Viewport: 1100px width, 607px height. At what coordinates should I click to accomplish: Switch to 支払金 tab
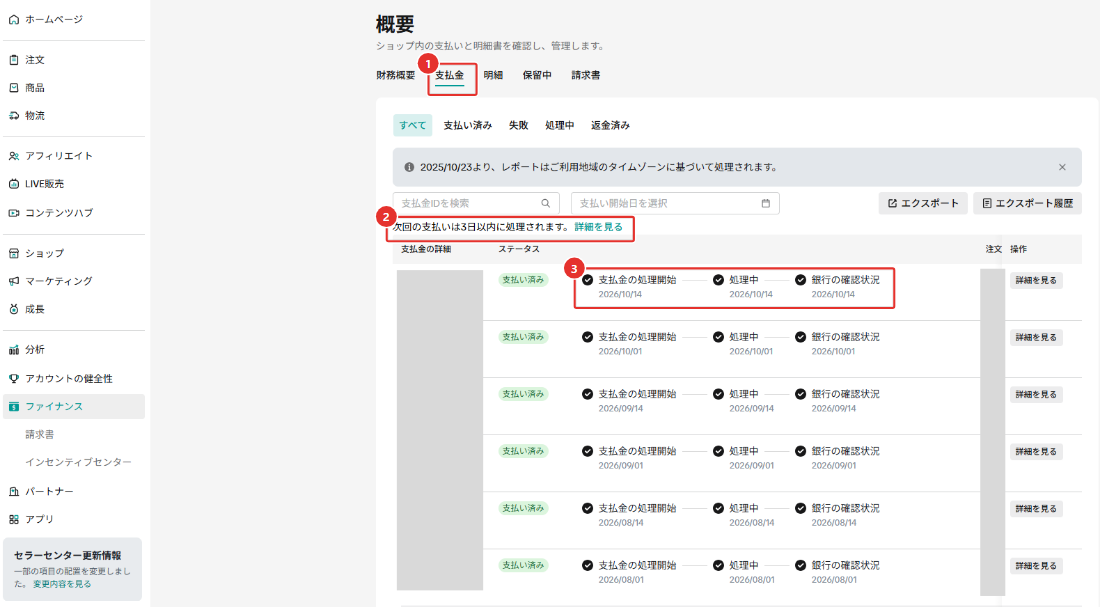[450, 75]
